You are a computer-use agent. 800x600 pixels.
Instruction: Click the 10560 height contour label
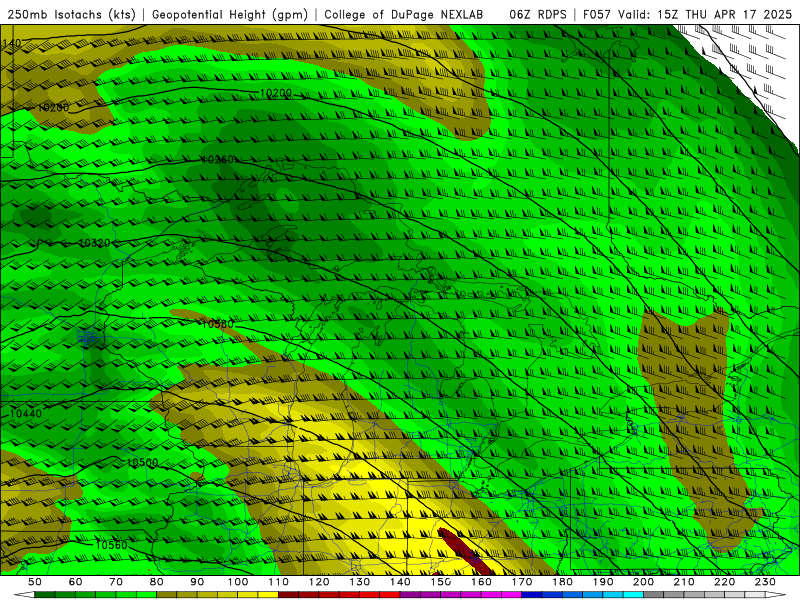click(x=111, y=545)
